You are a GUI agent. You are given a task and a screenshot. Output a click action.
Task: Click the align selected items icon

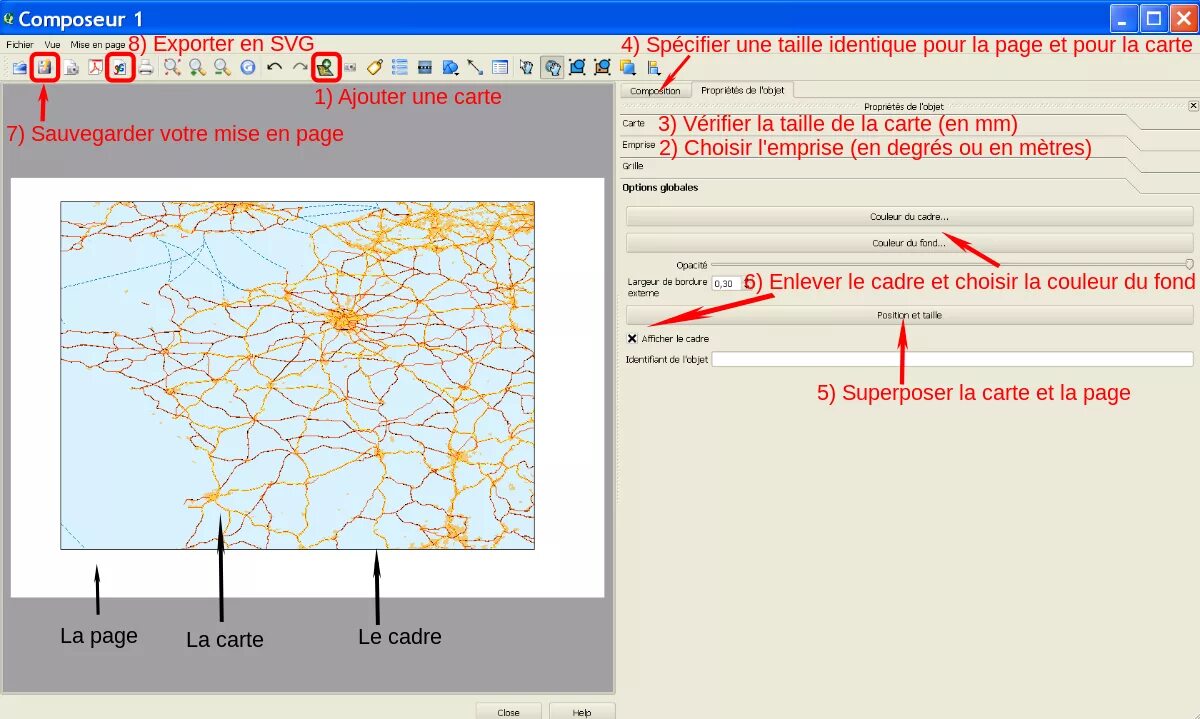(x=653, y=68)
